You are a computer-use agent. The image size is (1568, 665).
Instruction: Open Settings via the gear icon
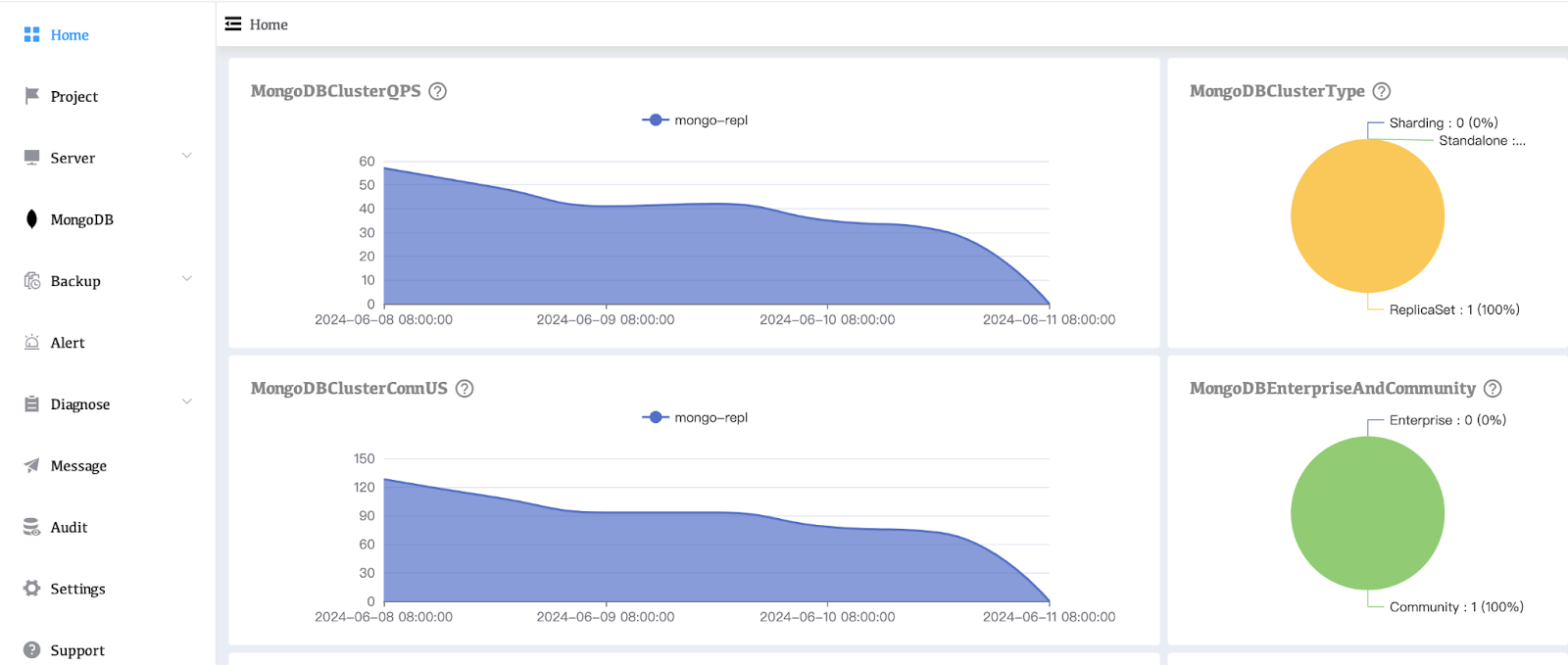(x=32, y=589)
